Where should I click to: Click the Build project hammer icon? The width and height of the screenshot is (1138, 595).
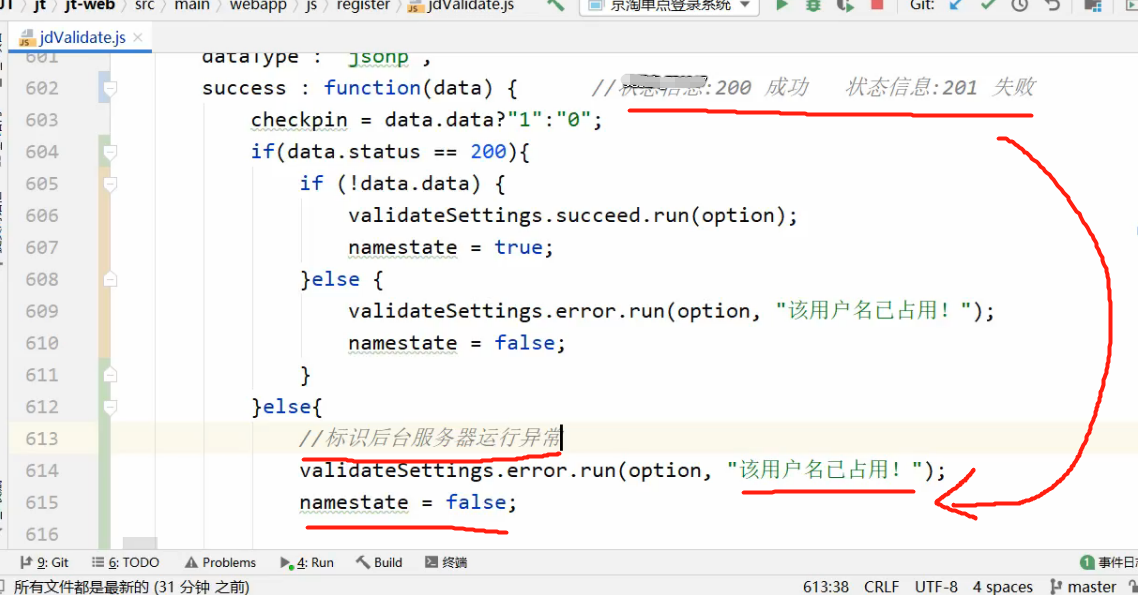555,5
